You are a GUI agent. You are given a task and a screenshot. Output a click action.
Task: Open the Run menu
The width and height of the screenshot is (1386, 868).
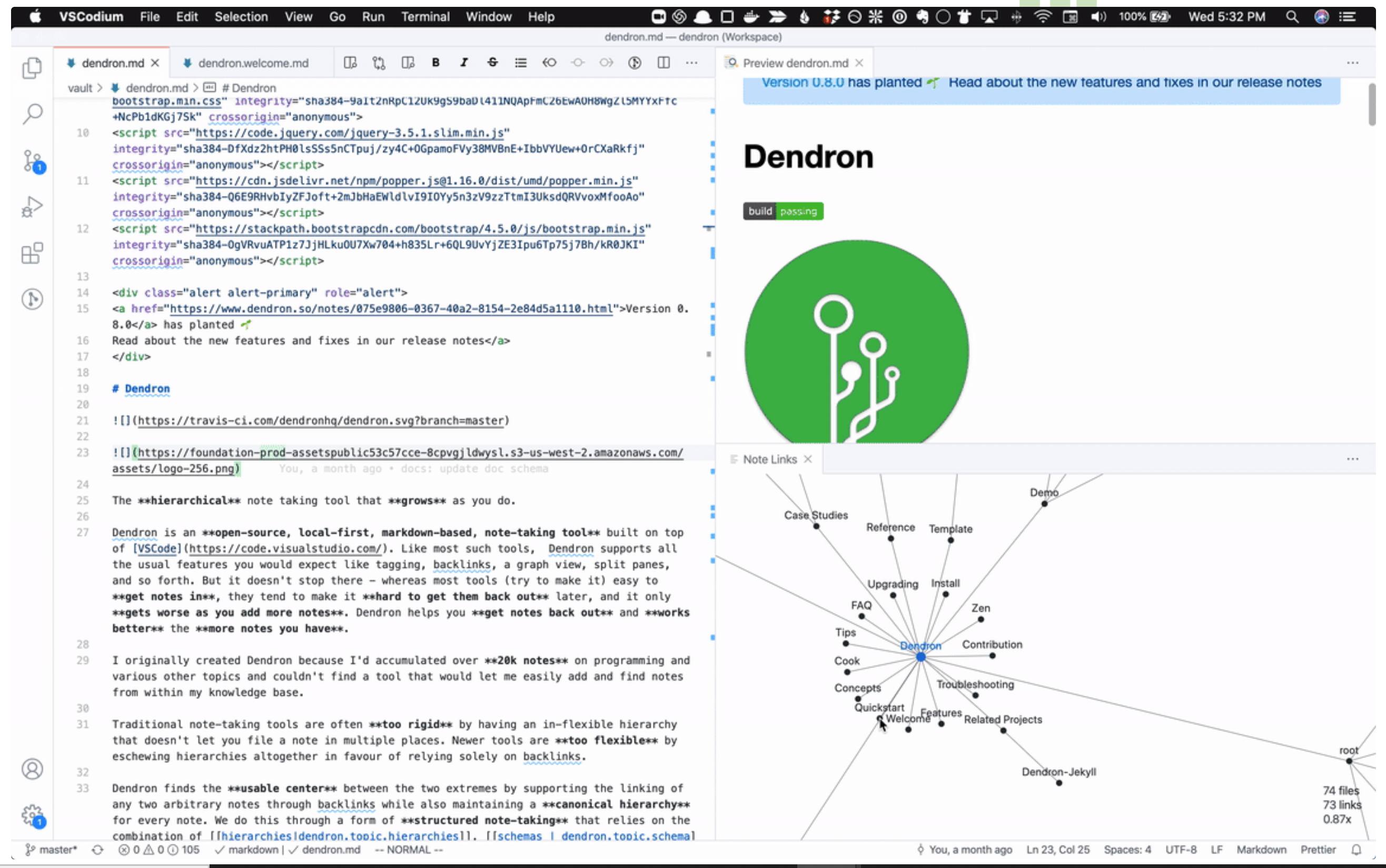tap(373, 17)
